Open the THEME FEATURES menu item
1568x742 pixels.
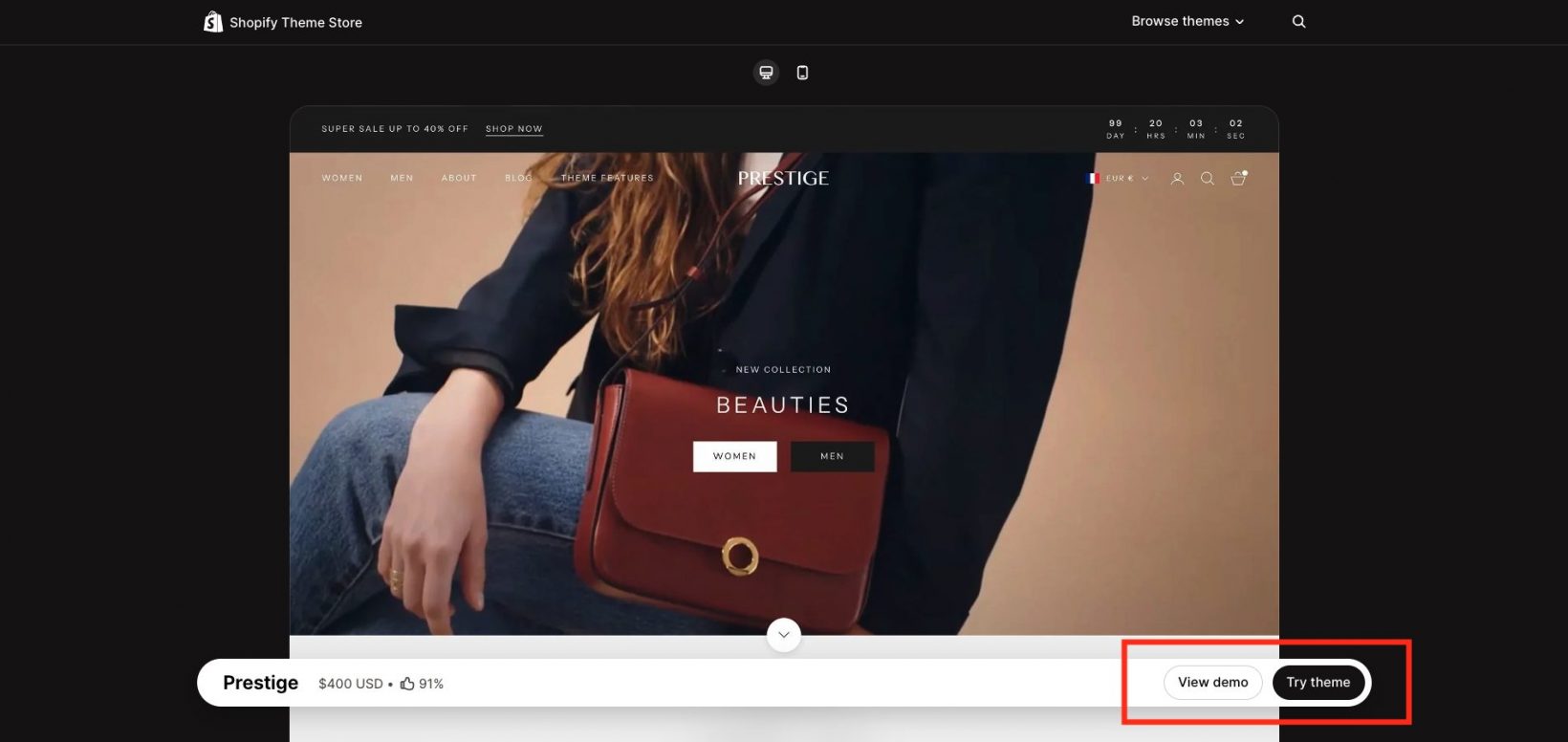click(x=607, y=178)
